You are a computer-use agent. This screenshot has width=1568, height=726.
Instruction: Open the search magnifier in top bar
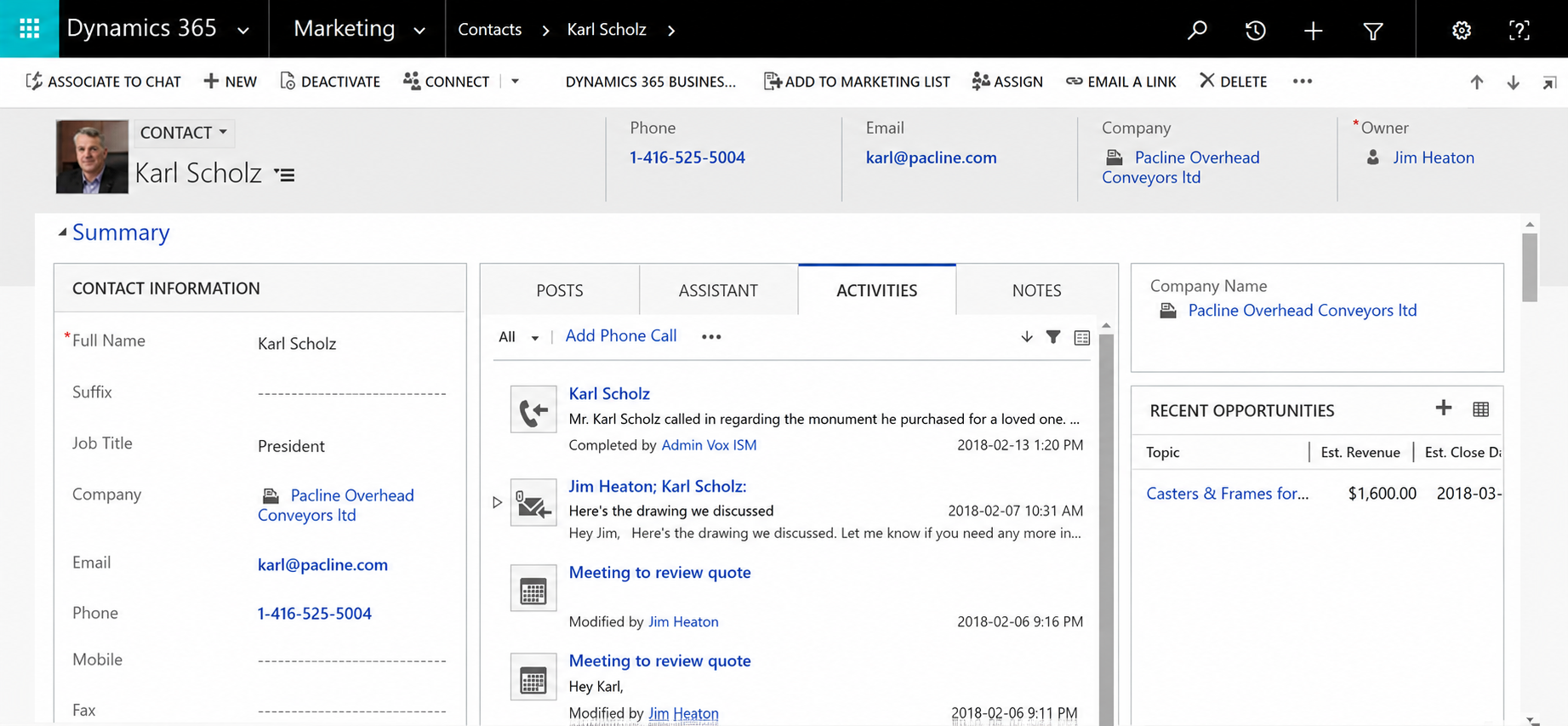[x=1197, y=31]
